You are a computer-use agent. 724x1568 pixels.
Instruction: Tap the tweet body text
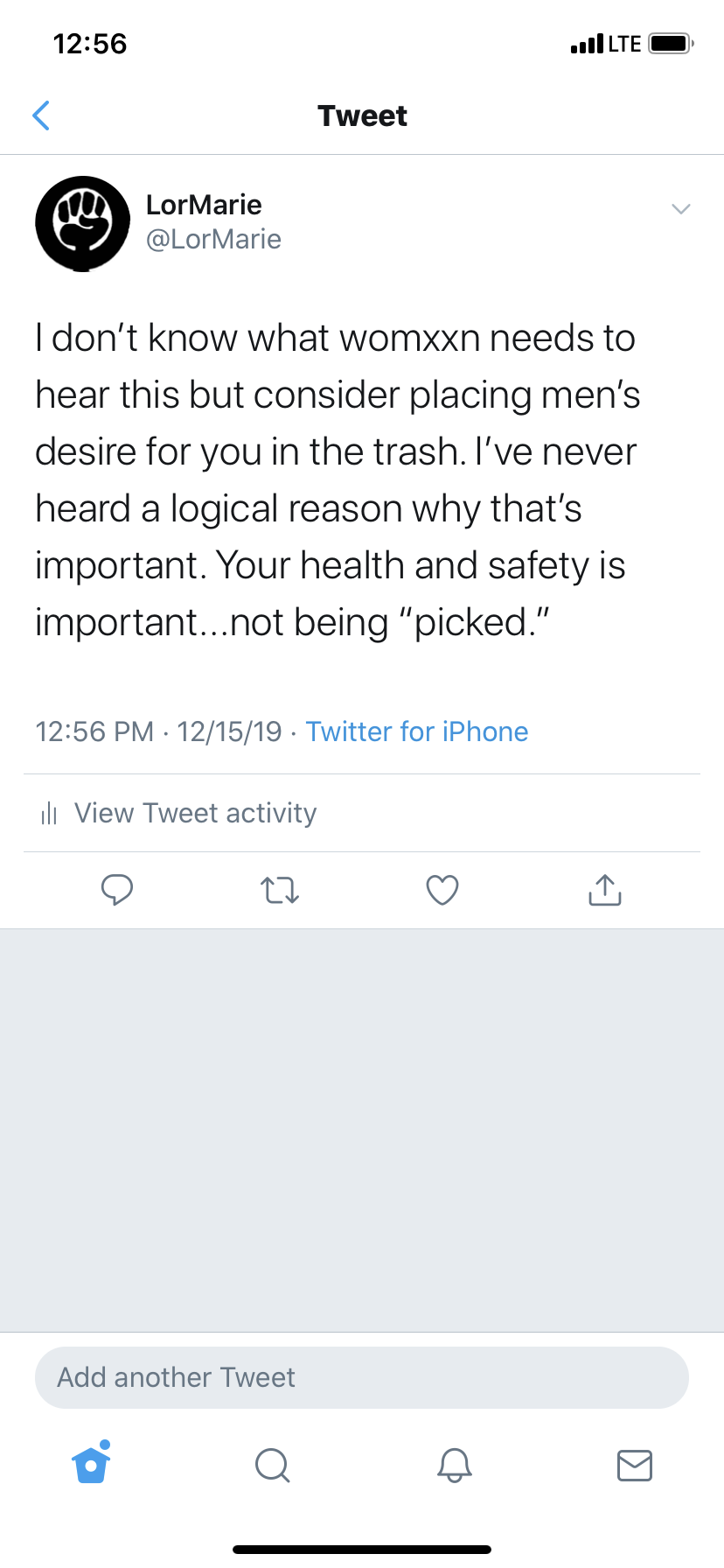[337, 479]
